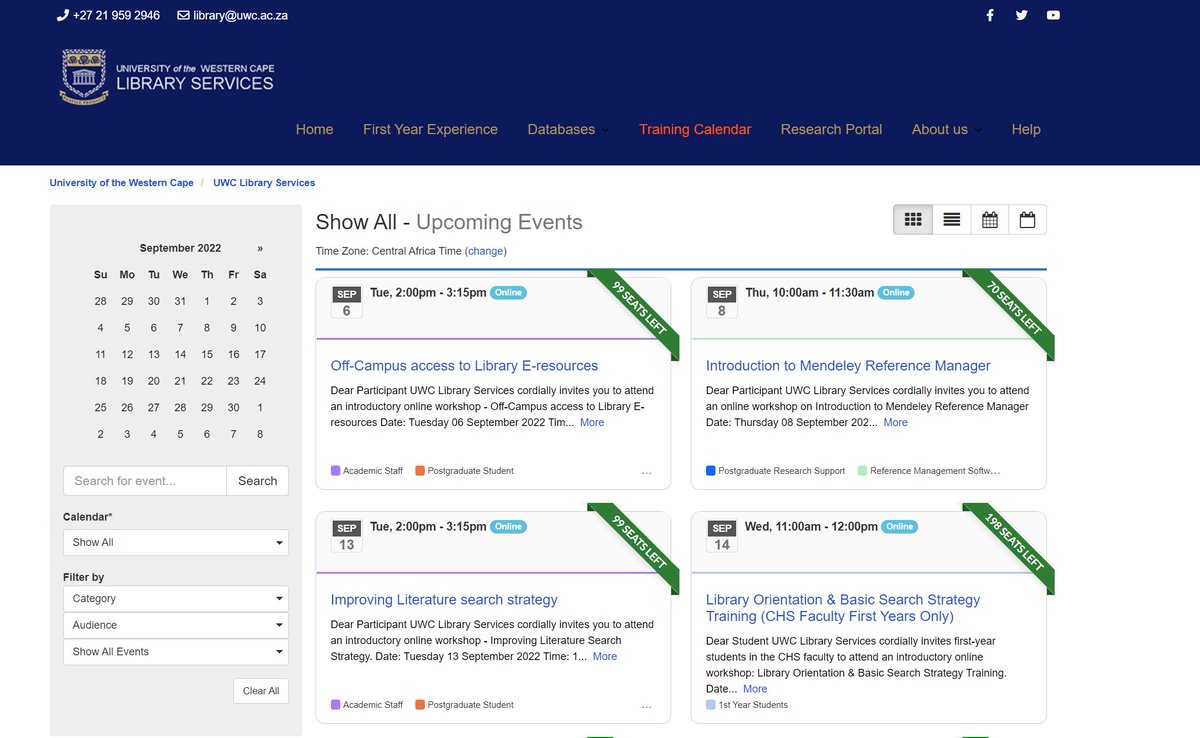
Task: Switch to monthly calendar grid view
Action: (x=990, y=220)
